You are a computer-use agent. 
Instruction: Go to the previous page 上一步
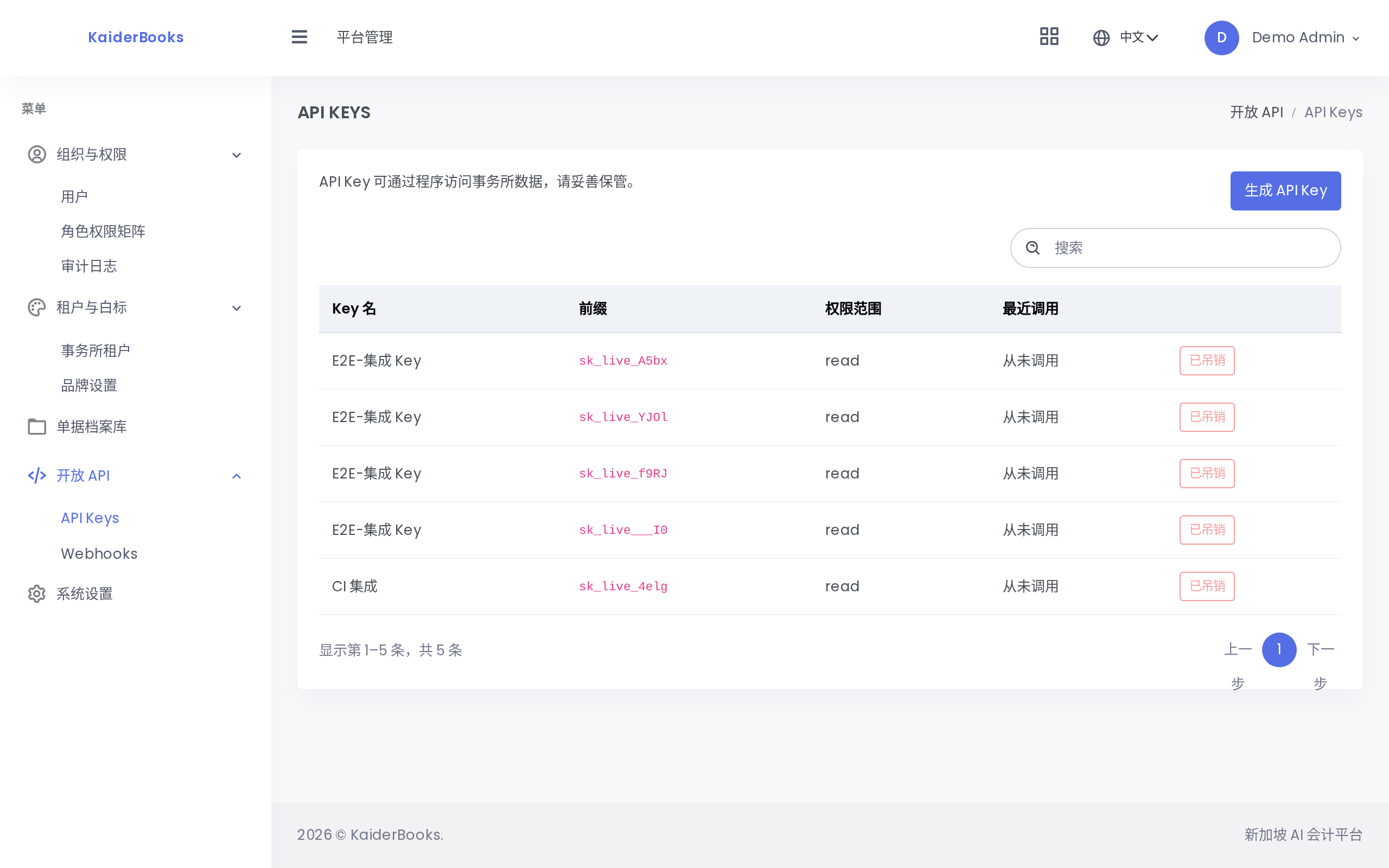1238,666
